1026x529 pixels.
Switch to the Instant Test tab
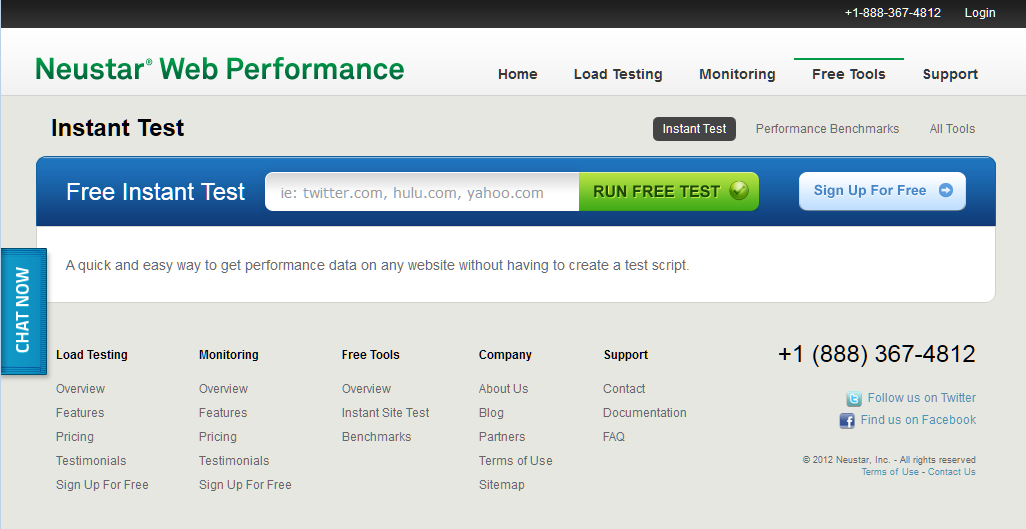(x=694, y=129)
